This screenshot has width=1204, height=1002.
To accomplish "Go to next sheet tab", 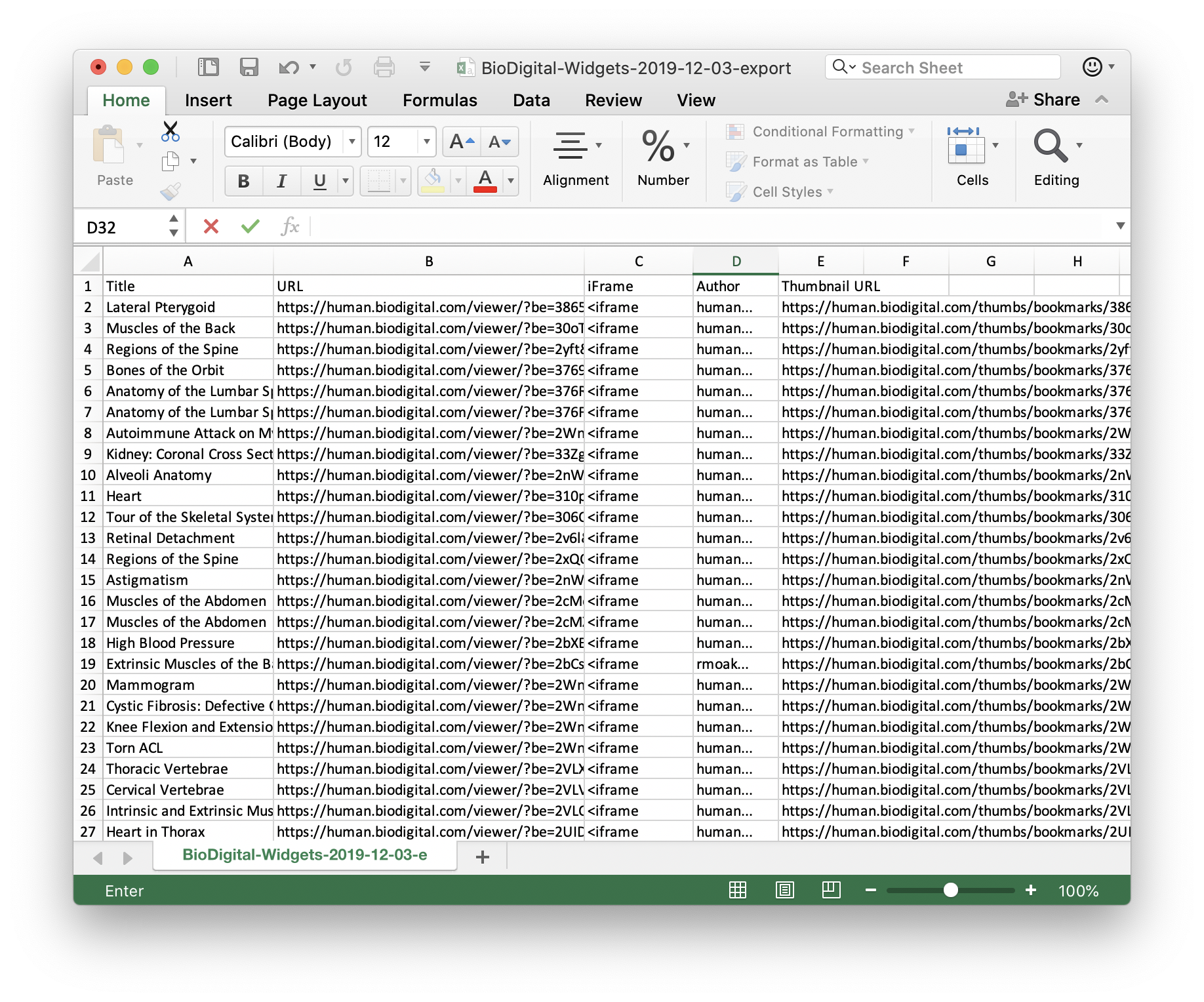I will [128, 858].
